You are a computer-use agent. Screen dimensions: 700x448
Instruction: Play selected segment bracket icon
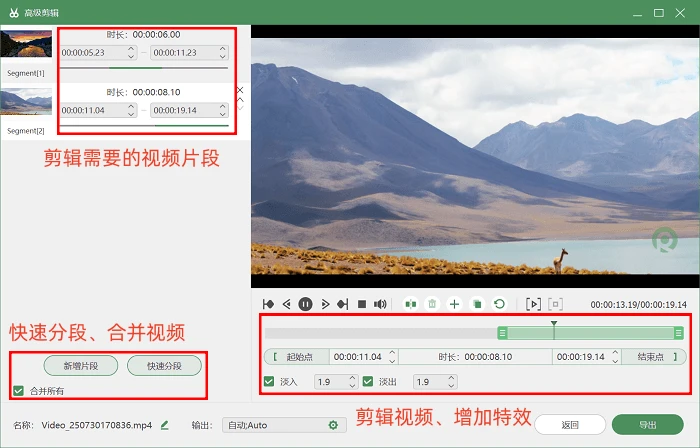click(x=533, y=304)
